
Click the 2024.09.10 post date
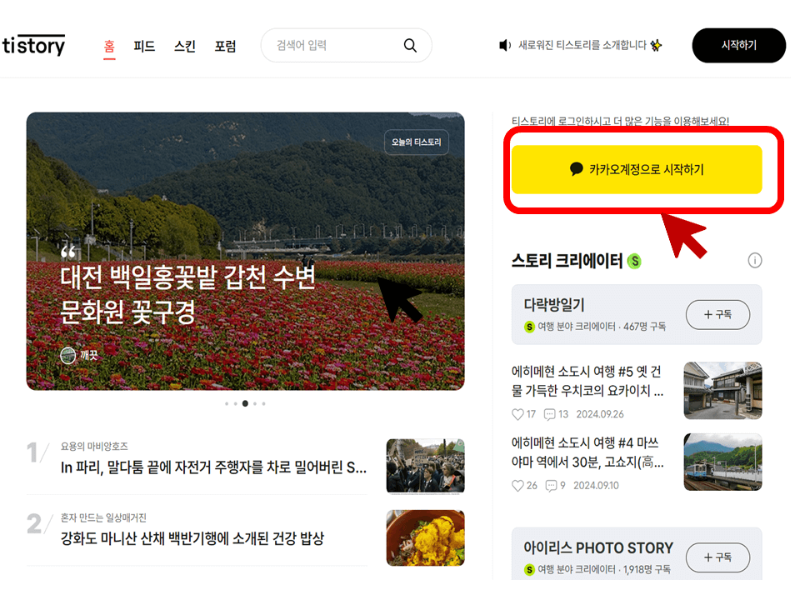596,485
